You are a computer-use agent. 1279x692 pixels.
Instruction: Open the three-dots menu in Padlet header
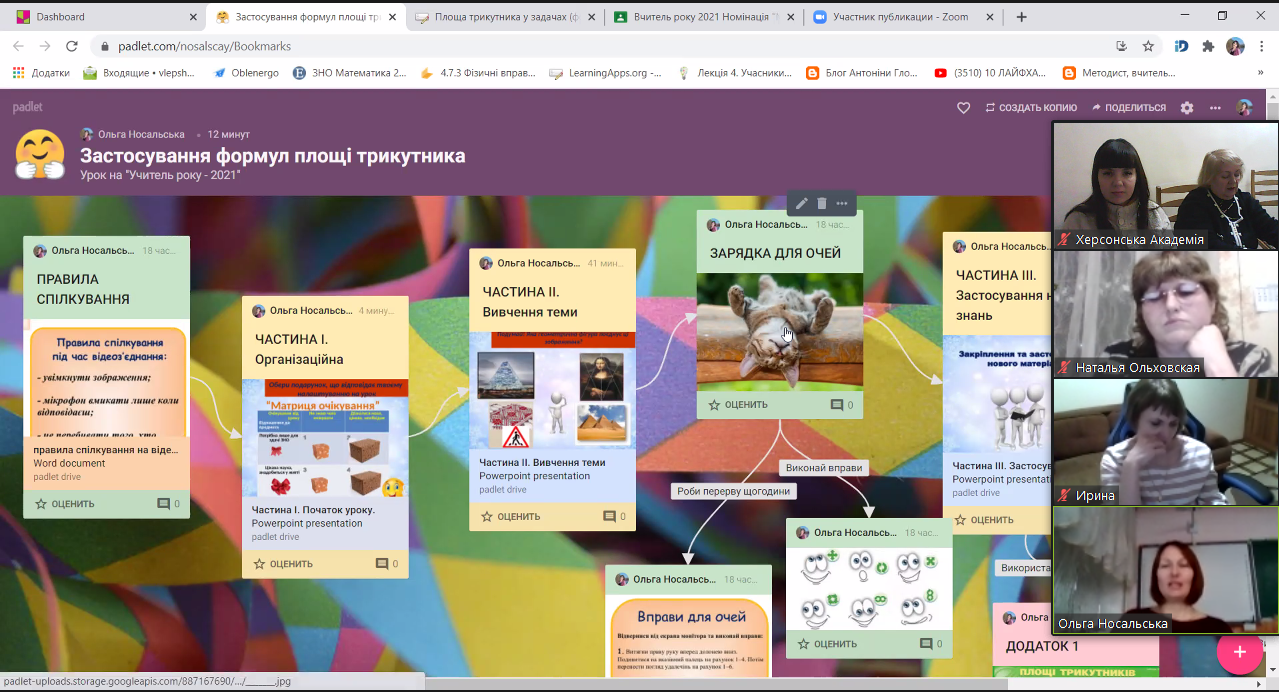coord(1215,108)
